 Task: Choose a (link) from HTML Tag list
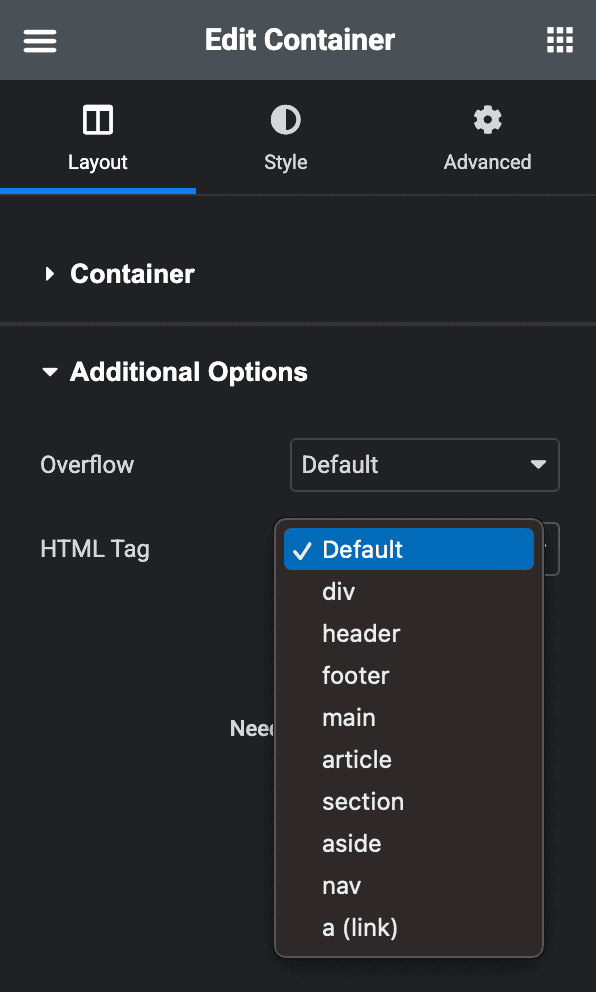[x=409, y=928]
